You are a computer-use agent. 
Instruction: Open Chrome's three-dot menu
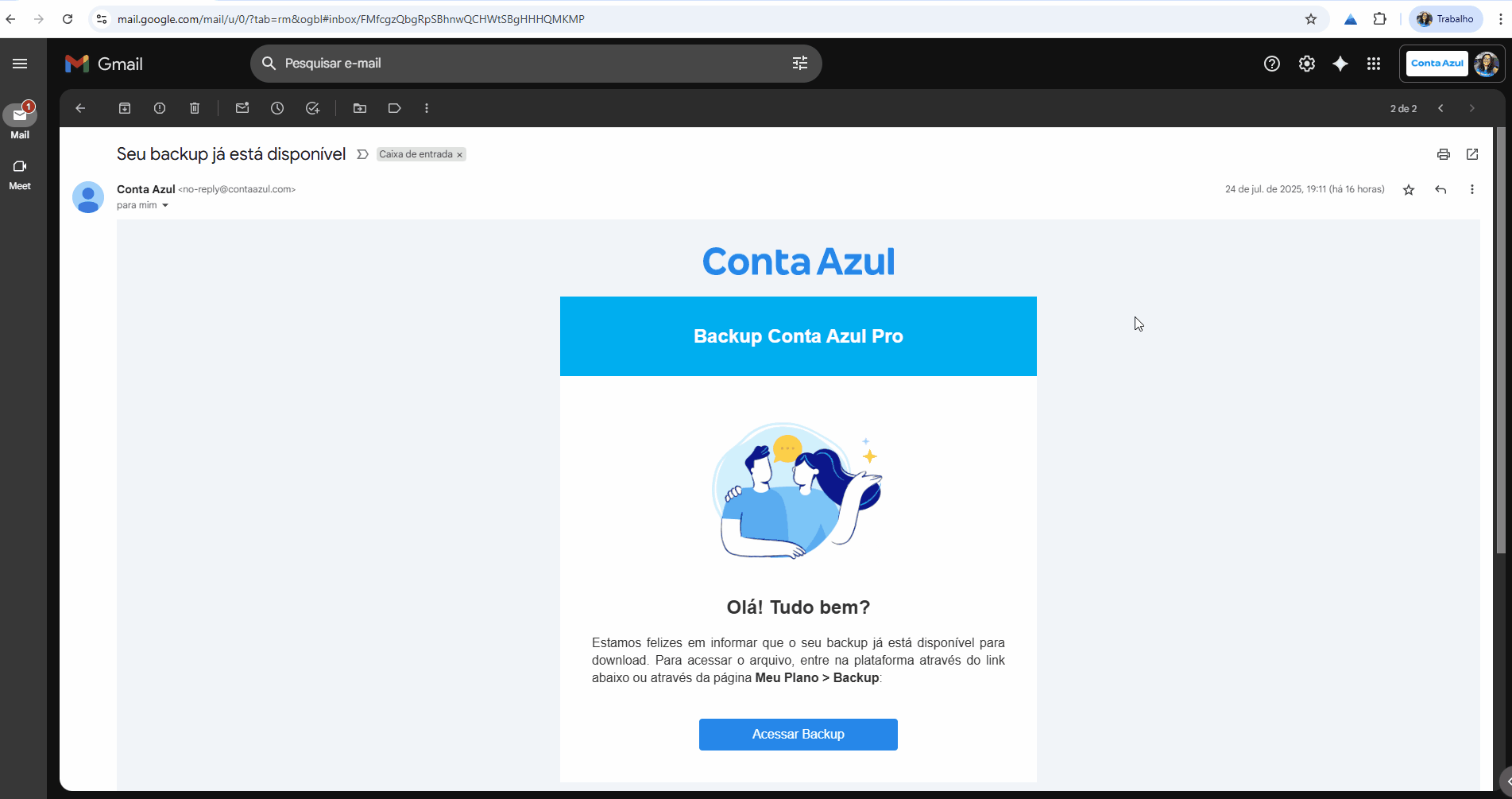pos(1501,19)
